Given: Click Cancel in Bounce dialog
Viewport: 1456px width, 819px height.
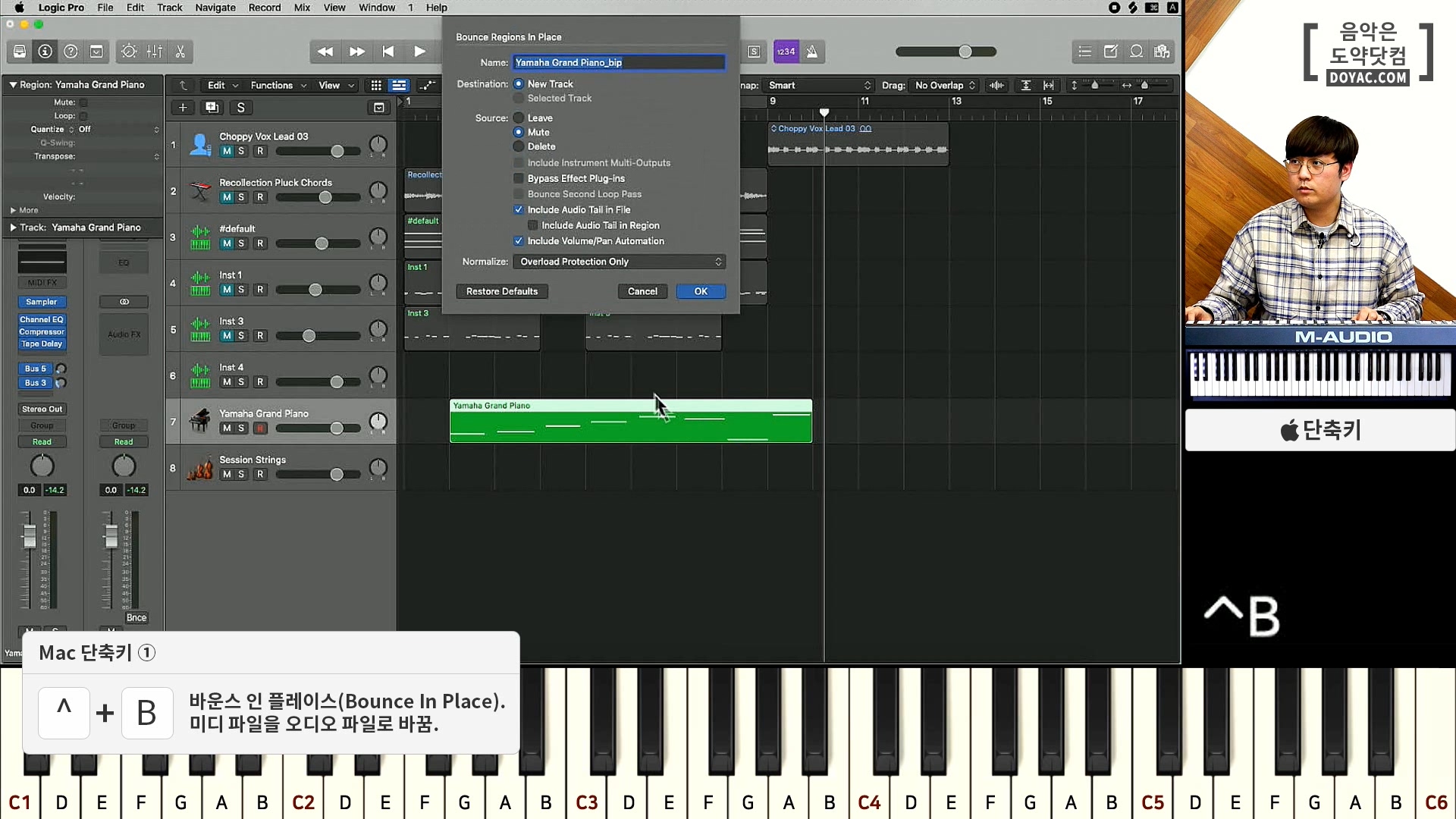Looking at the screenshot, I should pyautogui.click(x=642, y=291).
